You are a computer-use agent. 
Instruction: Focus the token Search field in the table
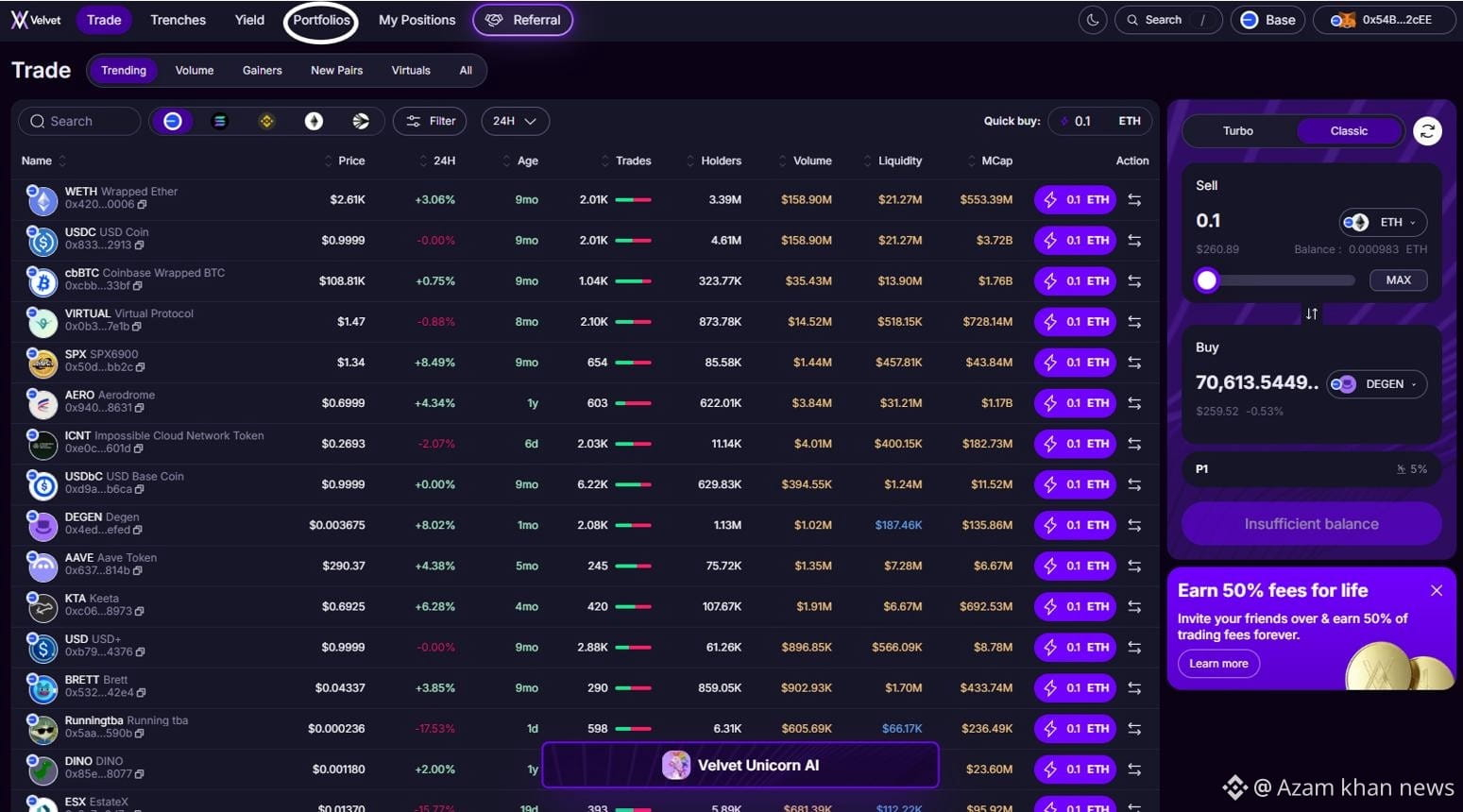(x=80, y=121)
